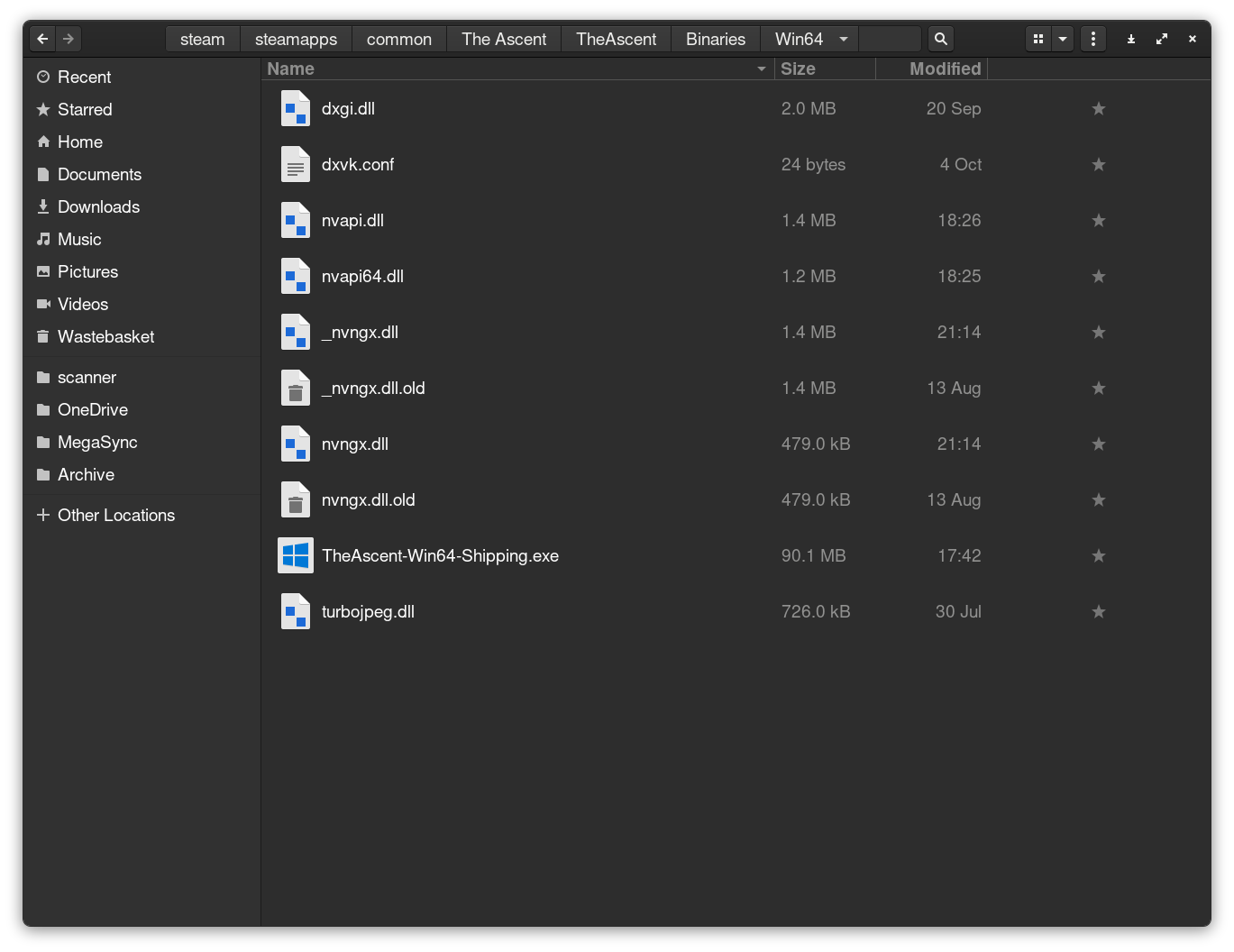Star the nvapi.dll file
This screenshot has height=952, width=1234.
click(1099, 221)
